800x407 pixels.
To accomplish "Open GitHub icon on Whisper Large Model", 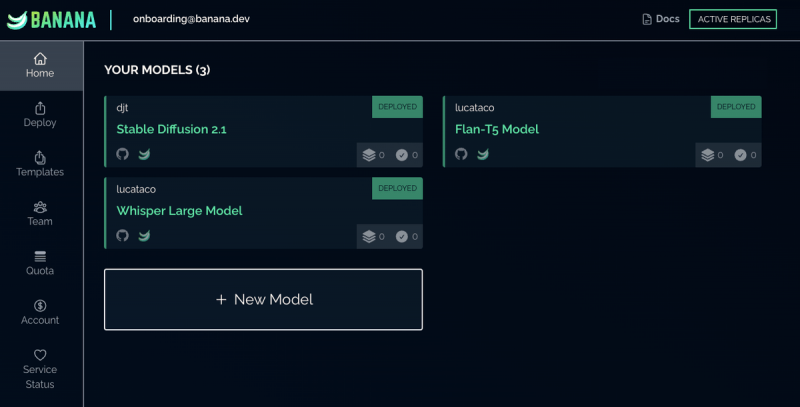I will pos(123,236).
